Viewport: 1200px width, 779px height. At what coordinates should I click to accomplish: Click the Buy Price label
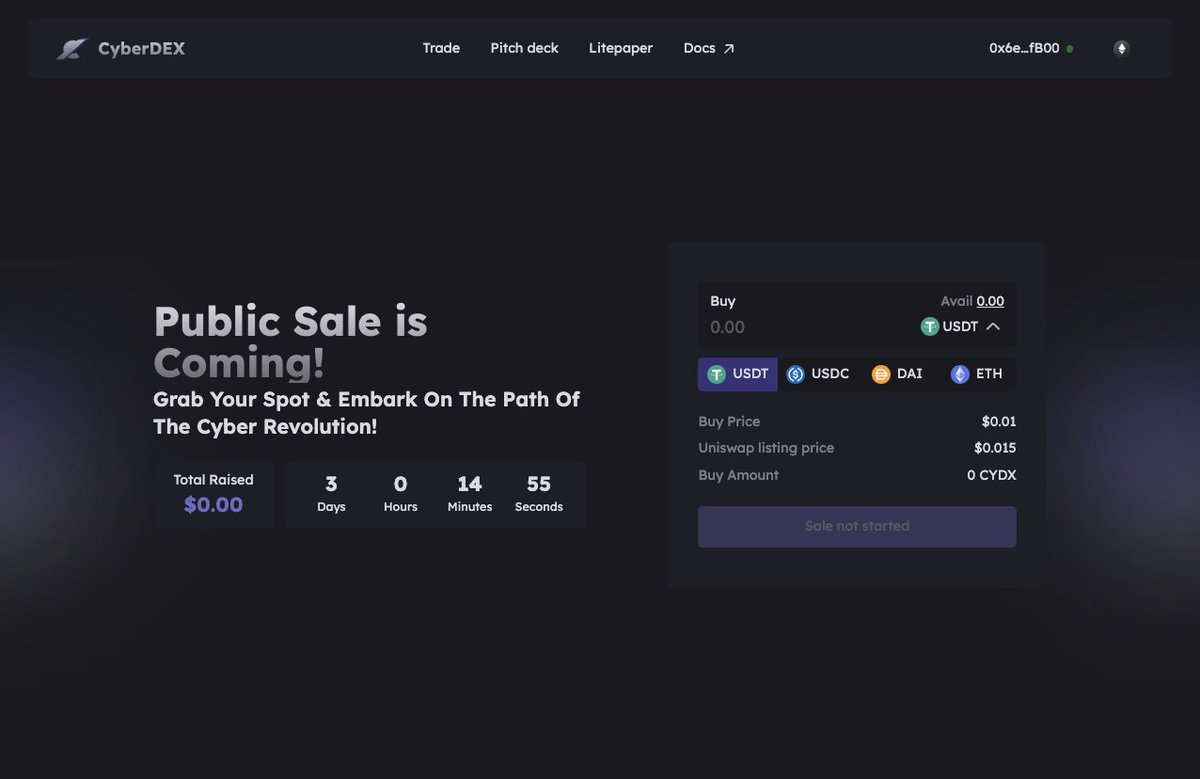[x=729, y=421]
